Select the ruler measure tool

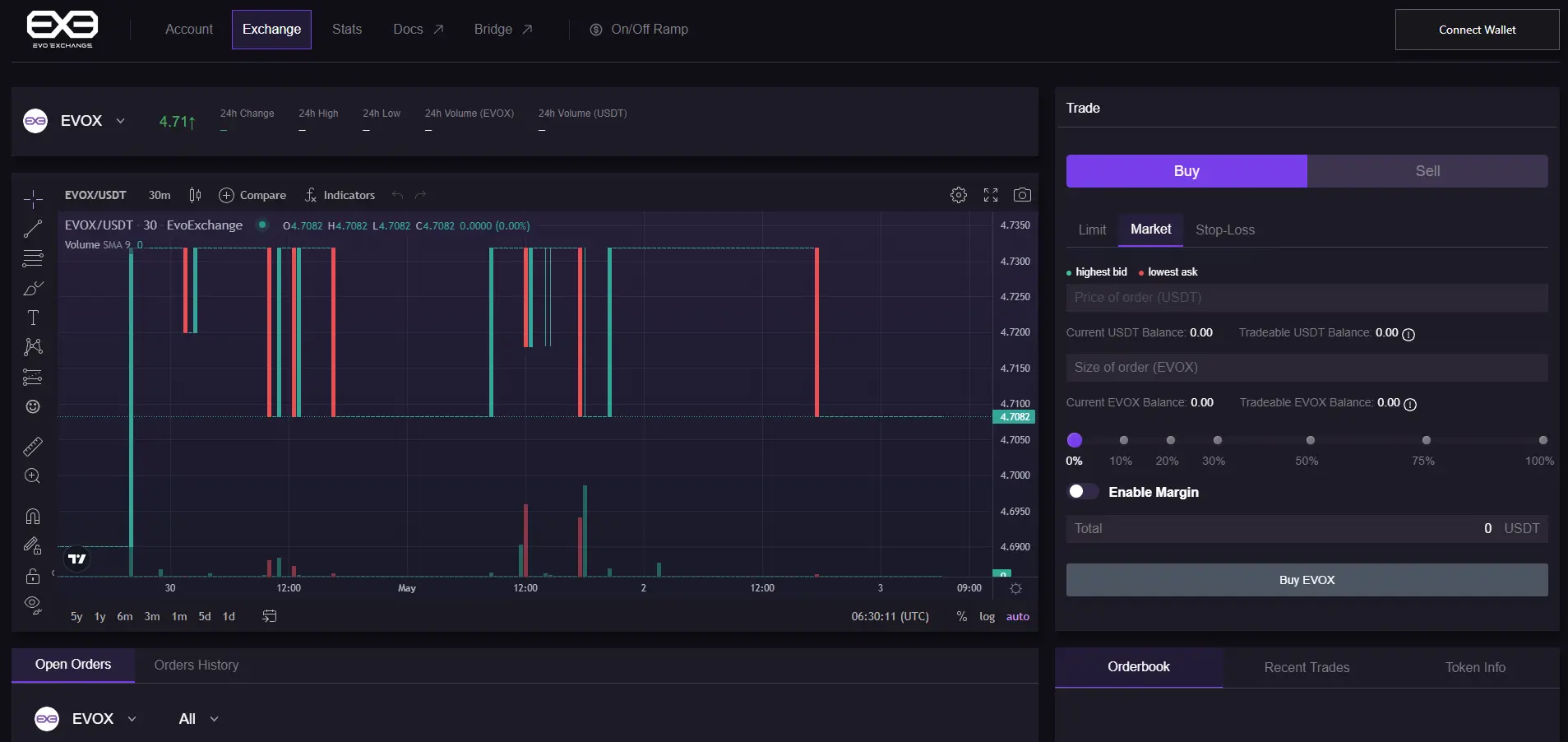33,447
